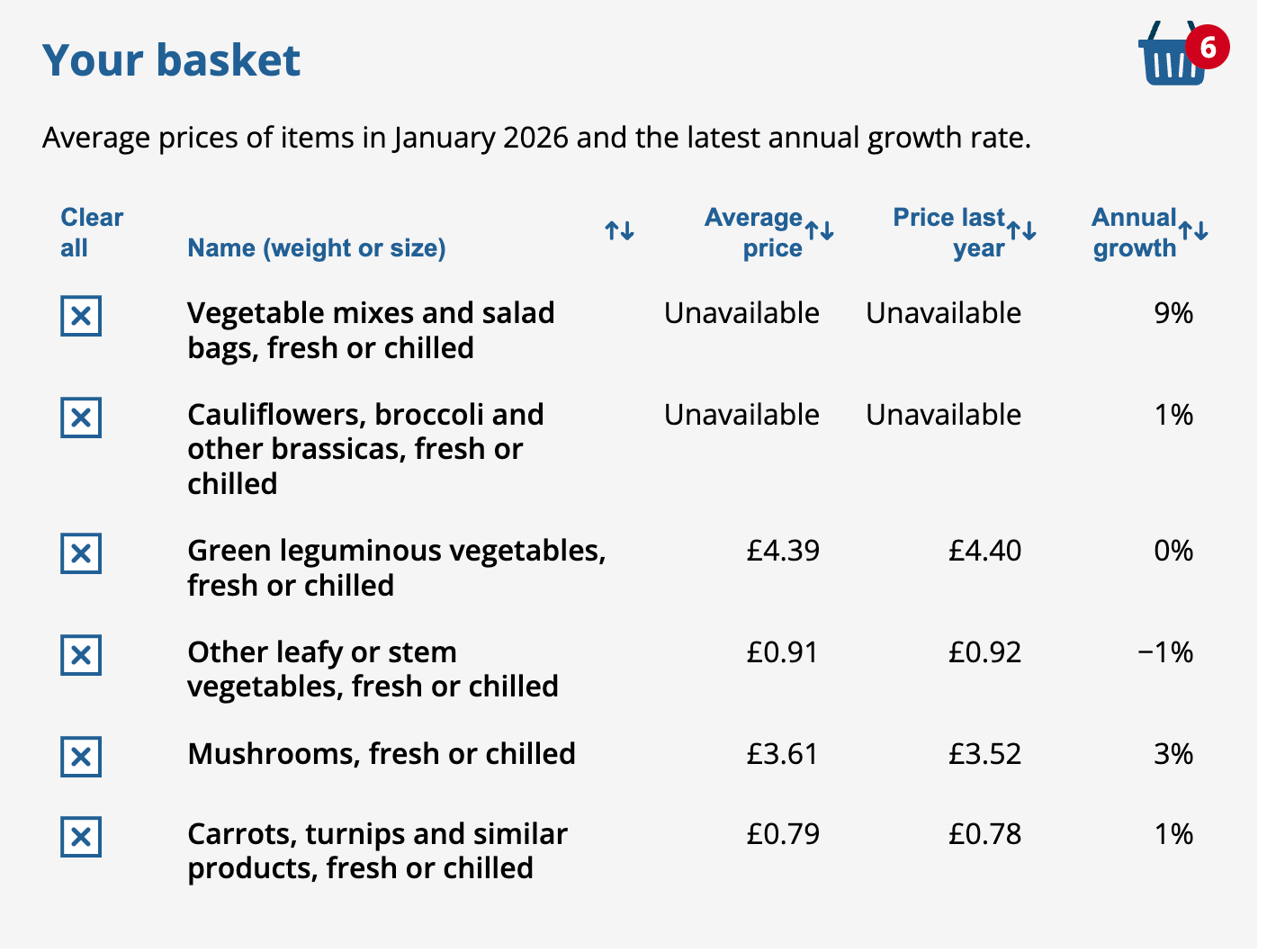
Task: Sort by Average price arrows icon
Action: click(819, 231)
